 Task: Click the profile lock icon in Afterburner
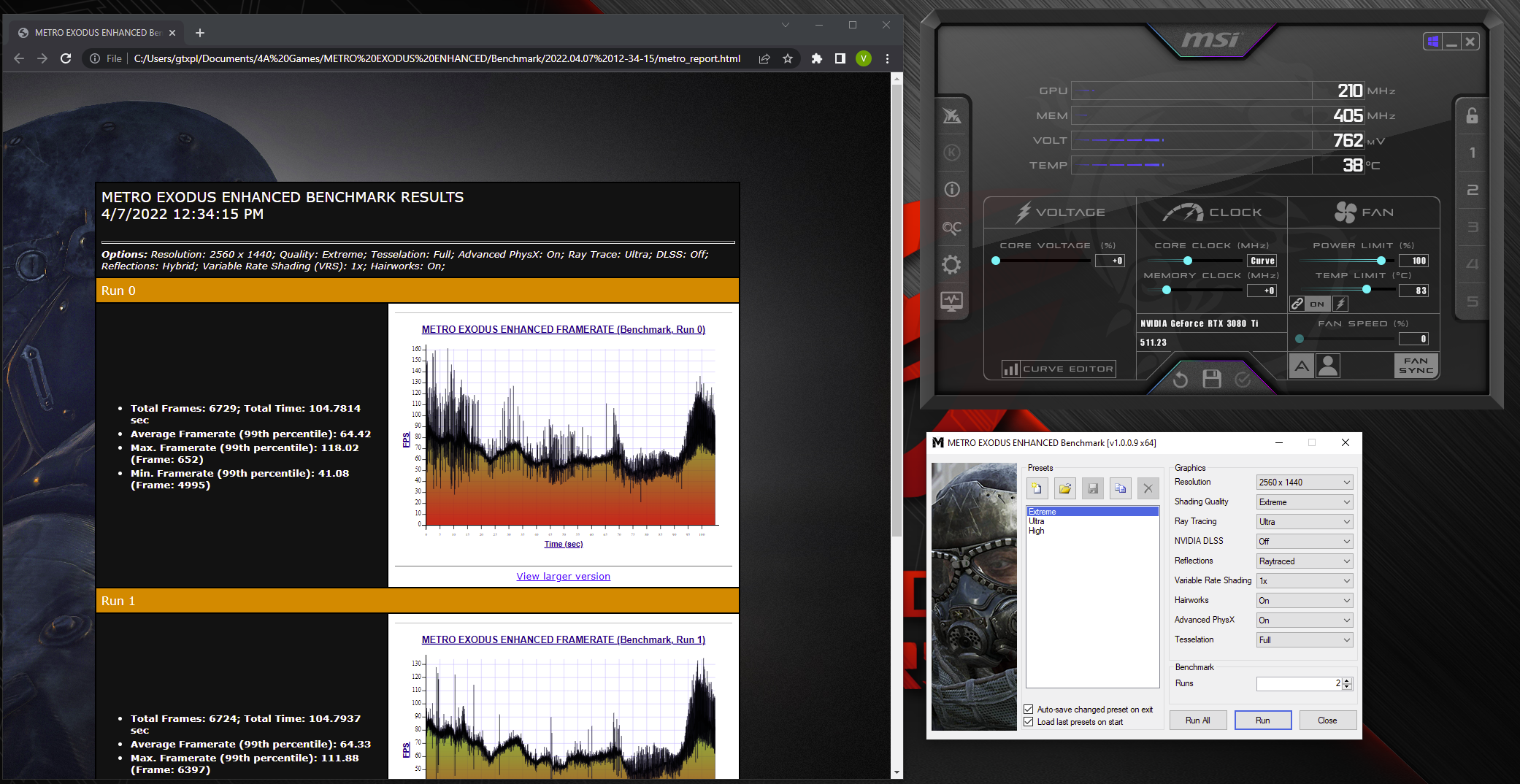1472,115
